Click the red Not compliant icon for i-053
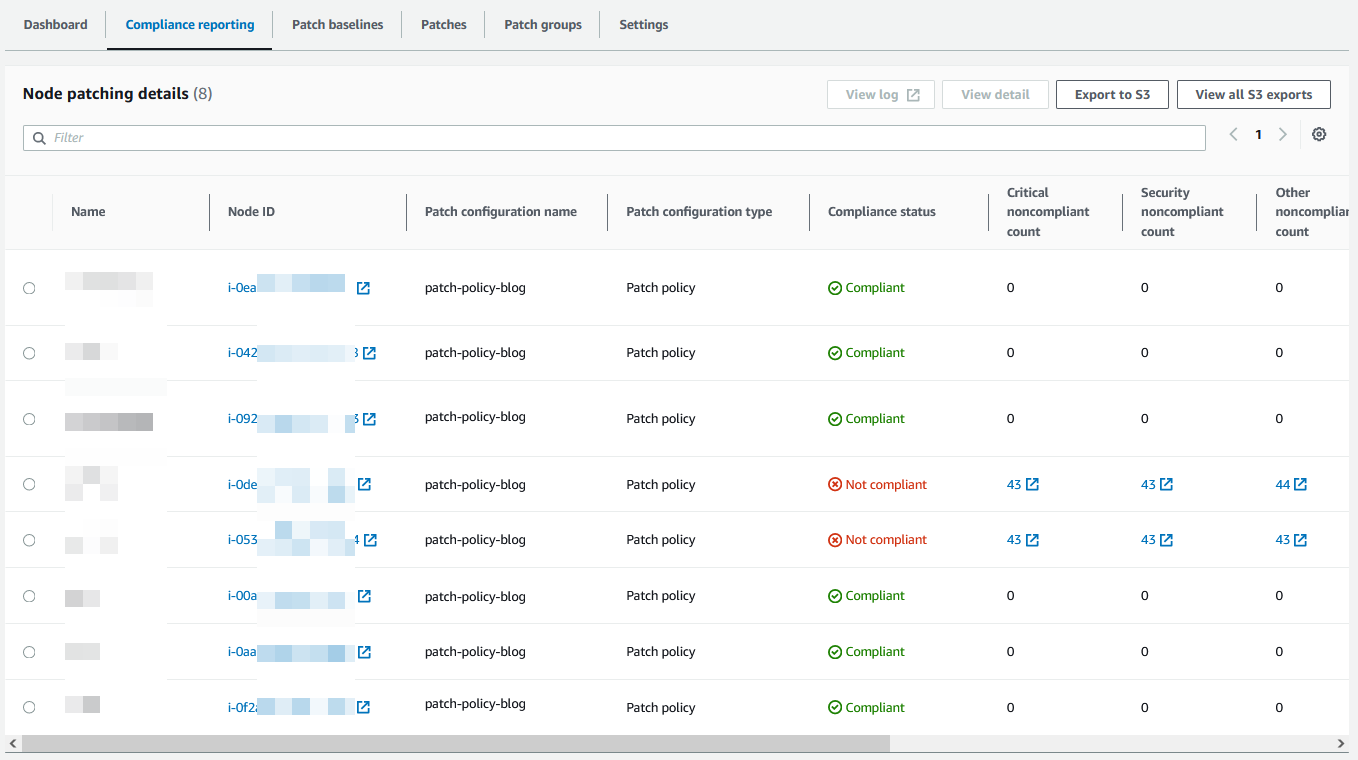The height and width of the screenshot is (760, 1358). pyautogui.click(x=835, y=539)
